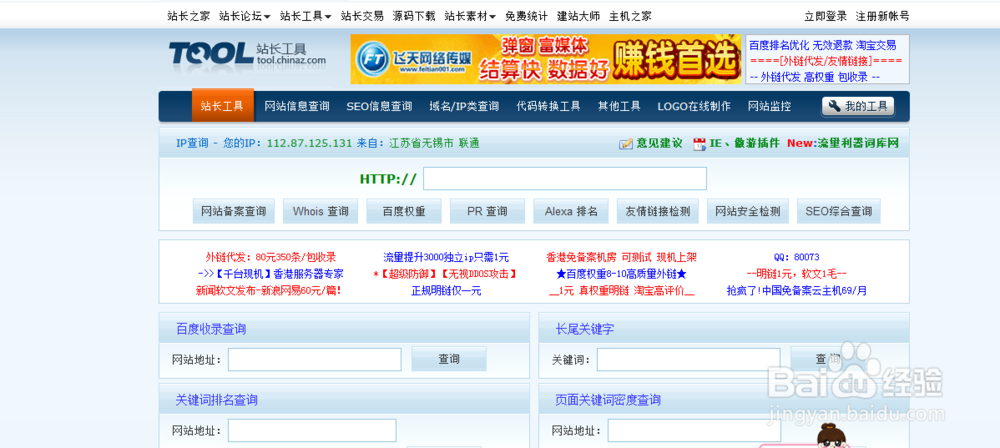Open 外链代发:80元350条/包收录 ad link
The height and width of the screenshot is (448, 1000).
point(270,258)
